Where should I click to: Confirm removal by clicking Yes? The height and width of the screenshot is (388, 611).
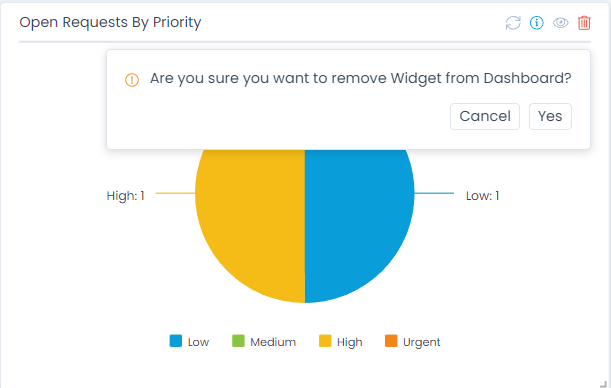(550, 116)
